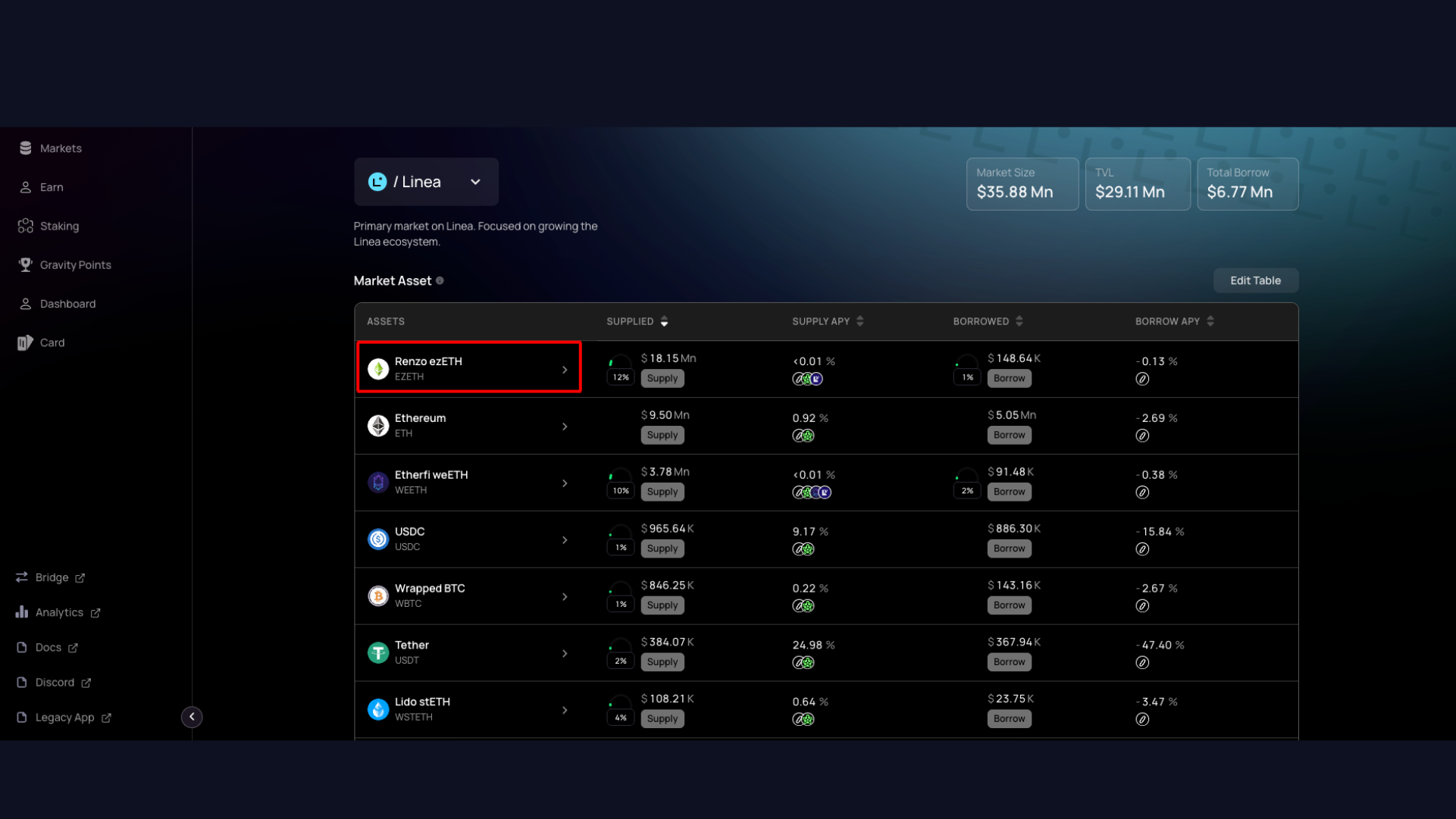Borrow USDC
This screenshot has height=819, width=1456.
[1010, 549]
